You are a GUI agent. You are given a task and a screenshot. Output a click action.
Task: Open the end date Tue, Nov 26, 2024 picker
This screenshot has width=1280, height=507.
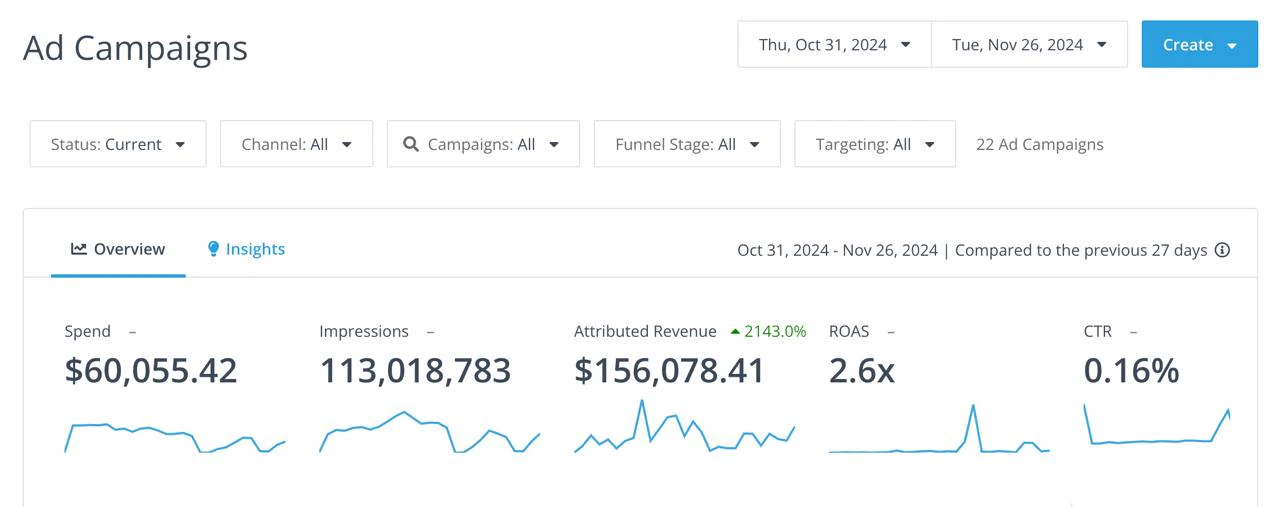[1029, 45]
